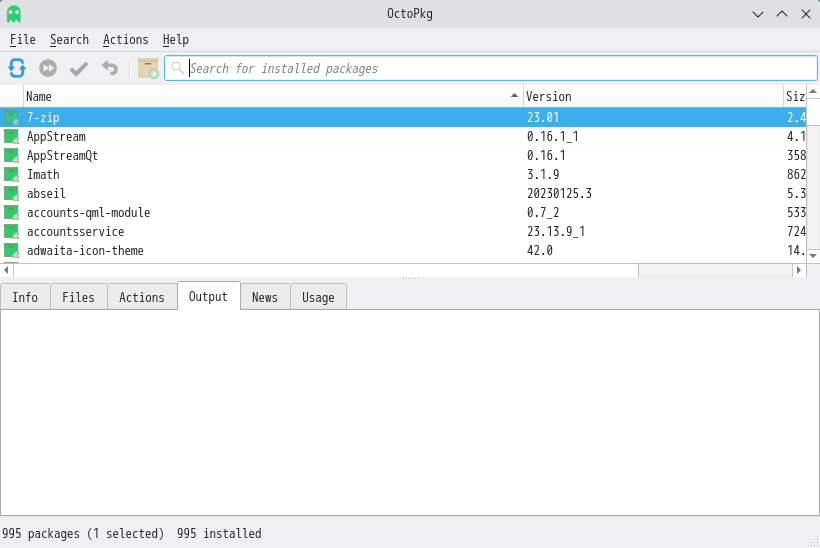The image size is (820, 548).
Task: Minimize the OctoPkg window
Action: (758, 14)
